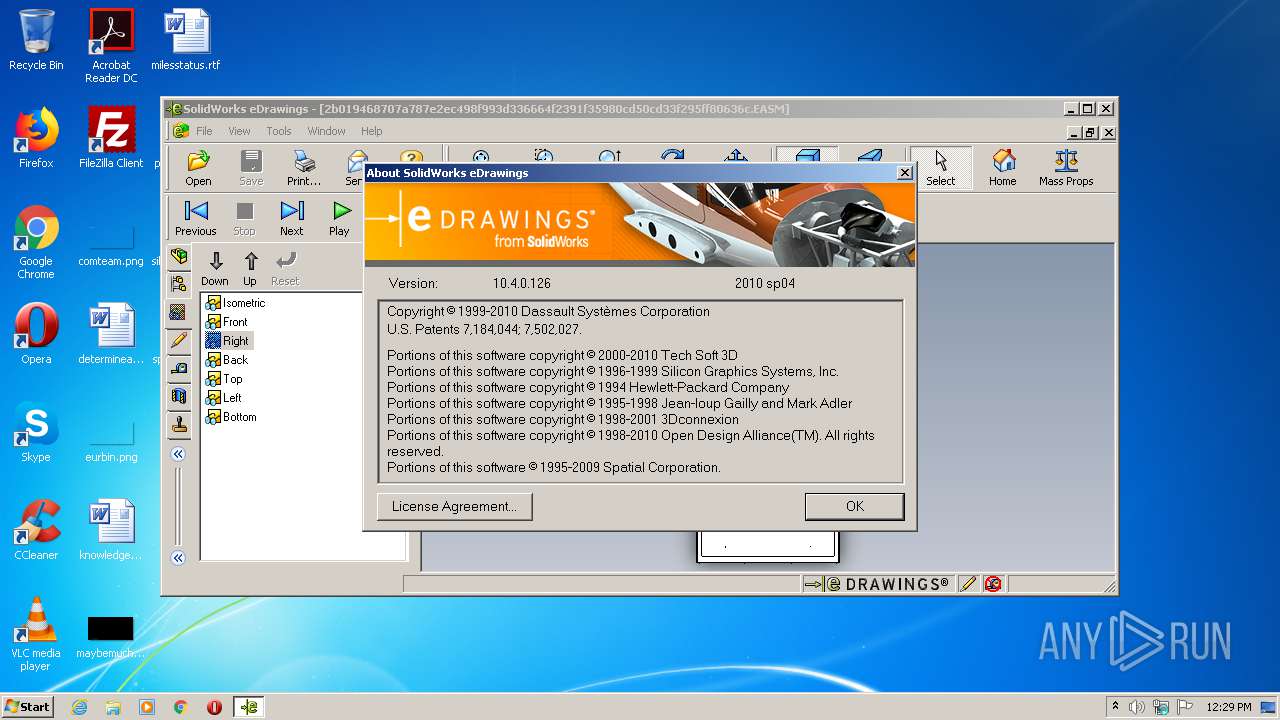Advance to Next view
The width and height of the screenshot is (1280, 720).
292,218
